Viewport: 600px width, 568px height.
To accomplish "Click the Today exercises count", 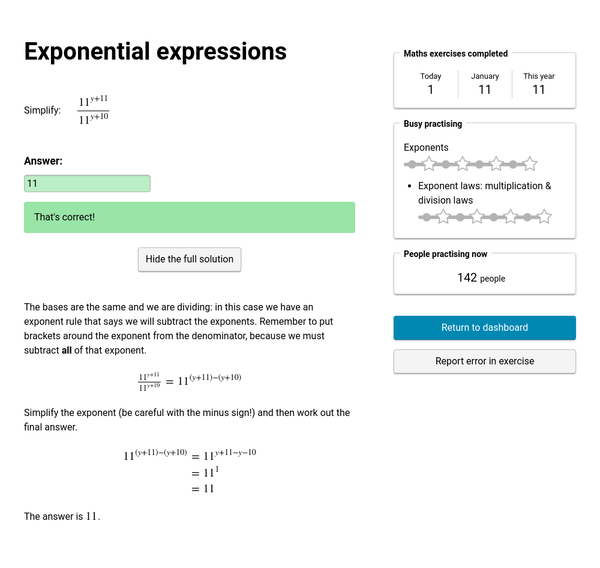I will 430,89.
